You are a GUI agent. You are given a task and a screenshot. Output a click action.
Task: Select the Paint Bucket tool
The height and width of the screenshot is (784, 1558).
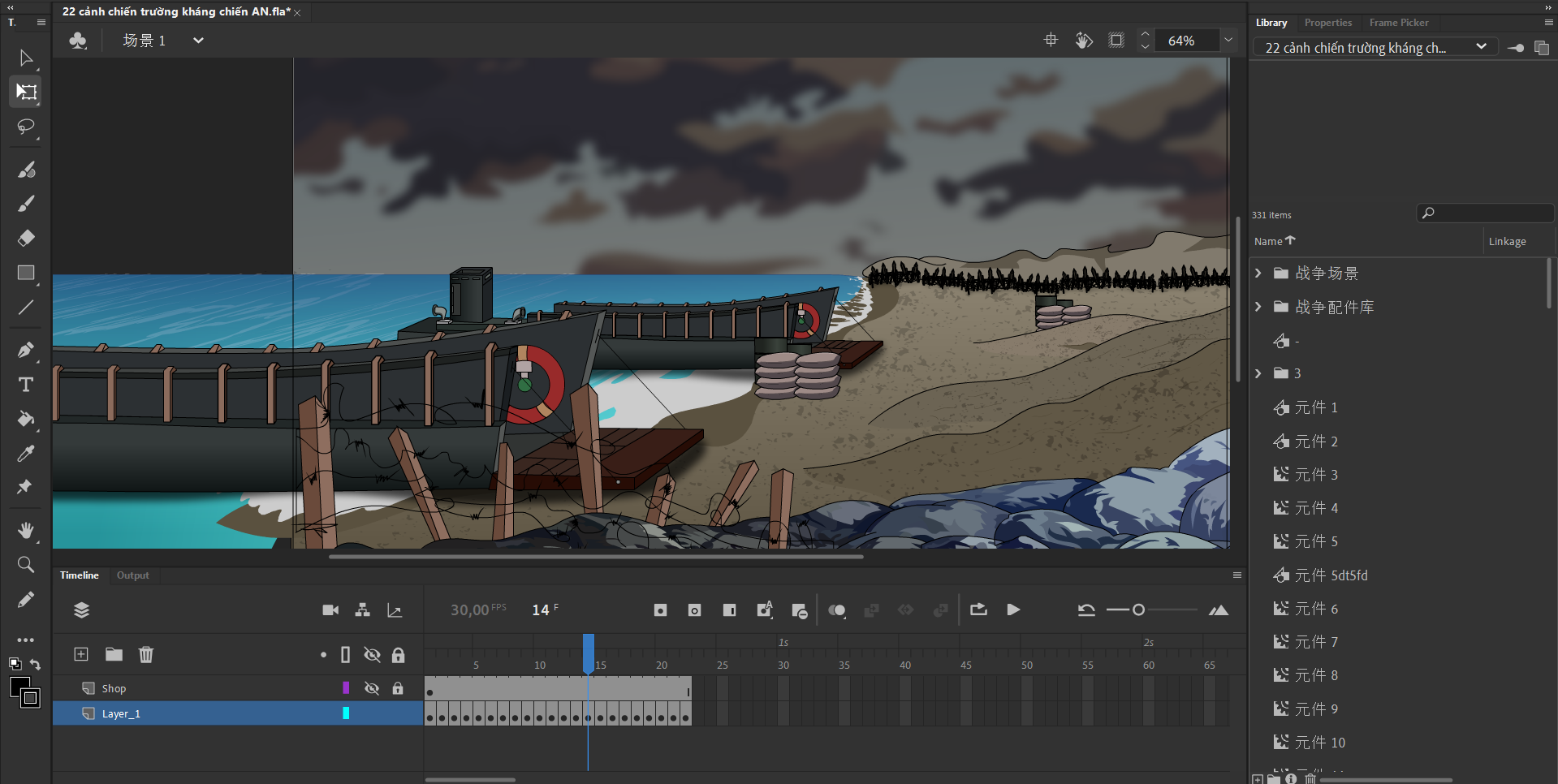click(x=26, y=419)
